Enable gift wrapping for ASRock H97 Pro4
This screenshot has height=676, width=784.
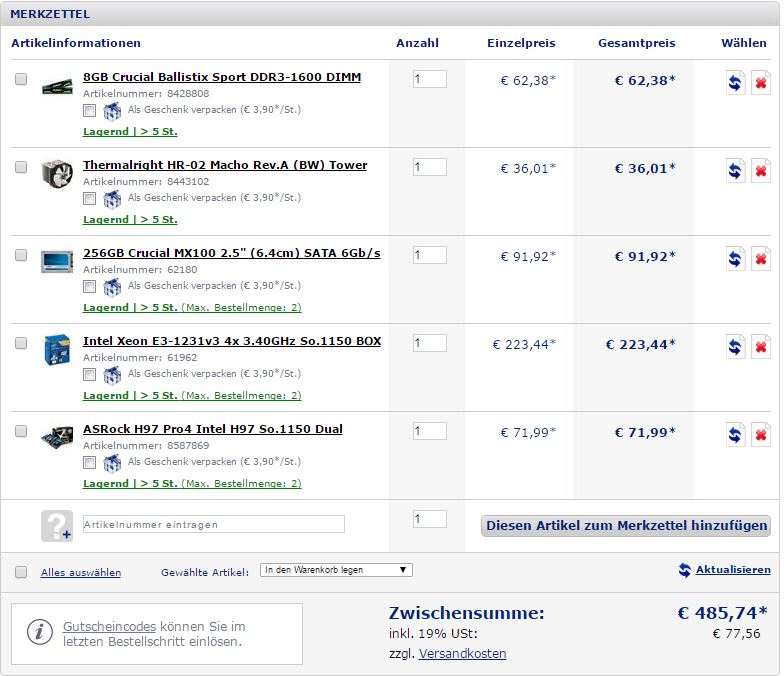90,462
